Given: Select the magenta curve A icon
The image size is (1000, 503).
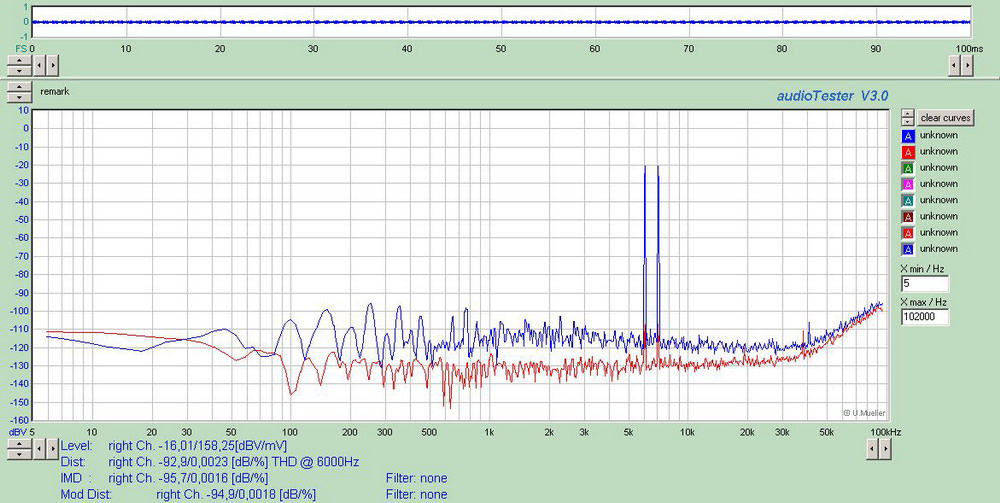Looking at the screenshot, I should pyautogui.click(x=908, y=184).
